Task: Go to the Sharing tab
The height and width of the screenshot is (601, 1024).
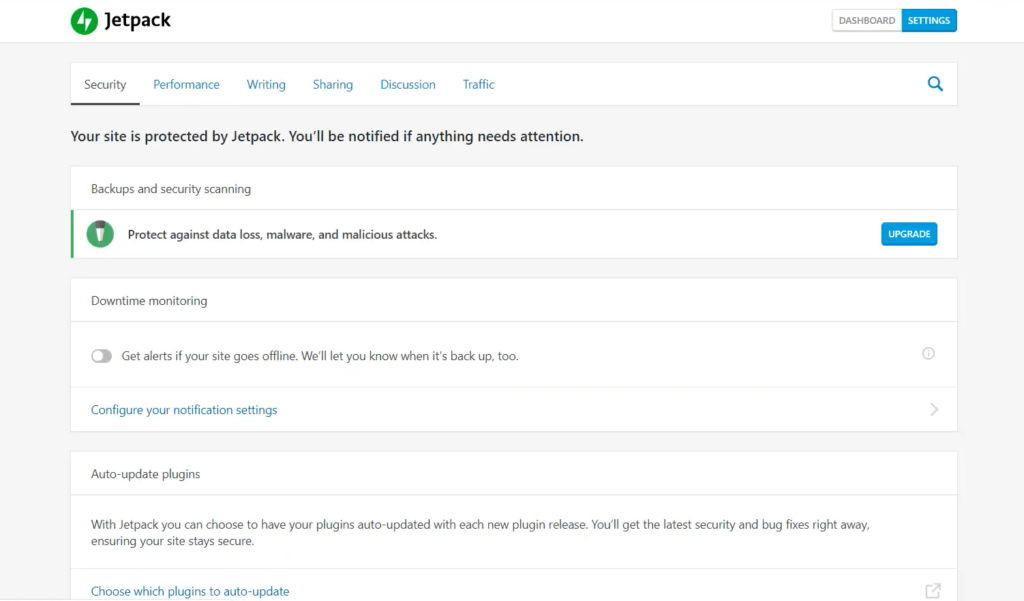Action: click(x=332, y=85)
